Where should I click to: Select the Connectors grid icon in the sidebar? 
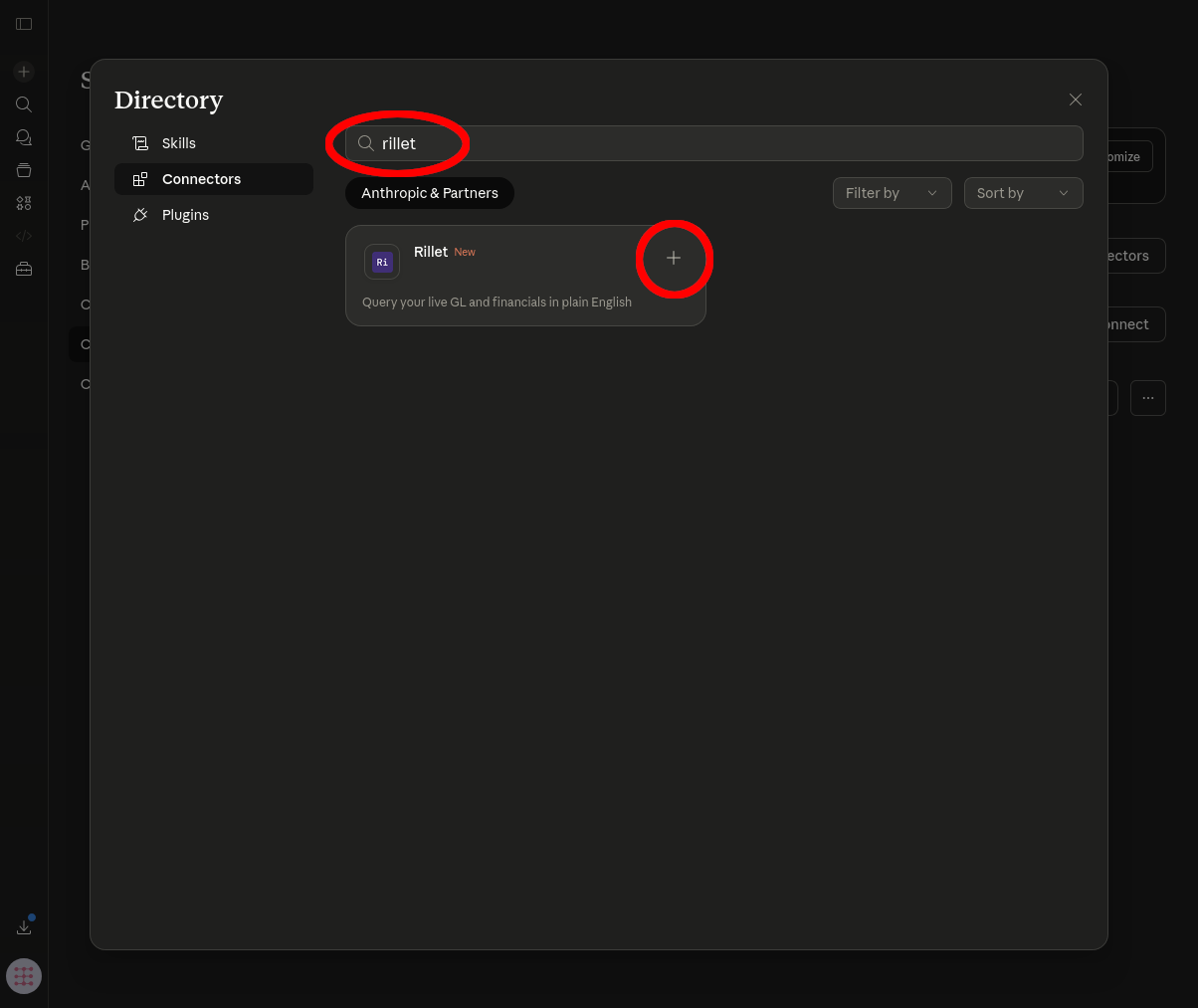[24, 203]
